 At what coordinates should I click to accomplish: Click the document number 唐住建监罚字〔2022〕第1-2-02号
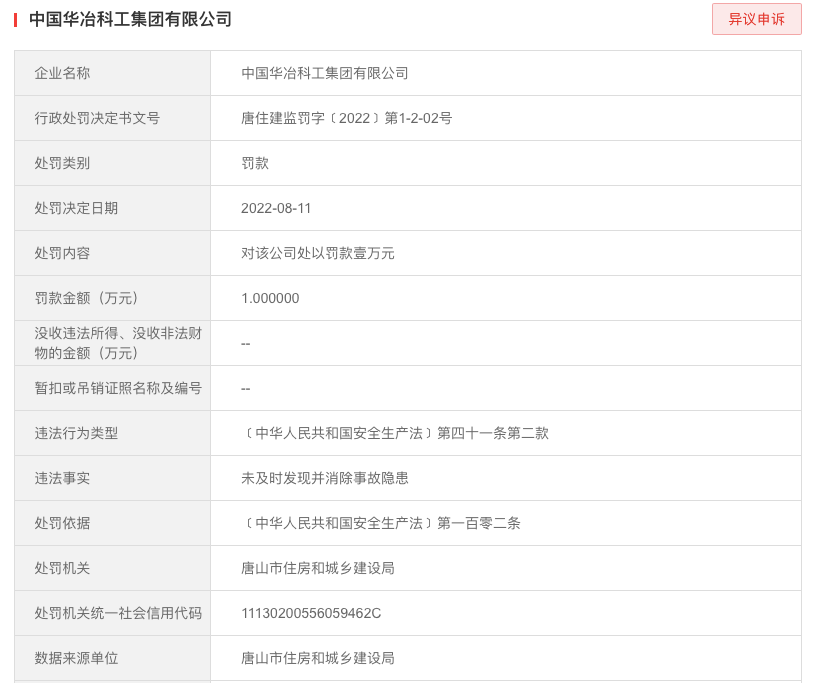346,118
